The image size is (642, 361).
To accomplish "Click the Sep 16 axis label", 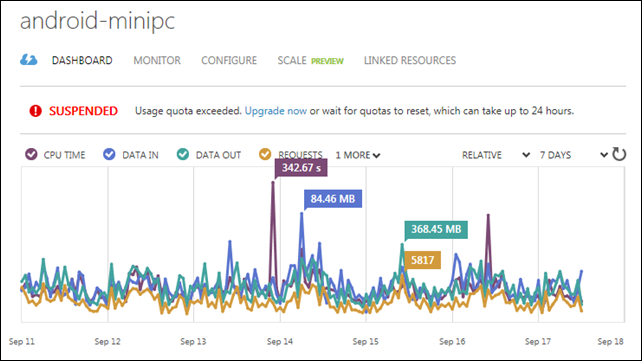I will 452,341.
